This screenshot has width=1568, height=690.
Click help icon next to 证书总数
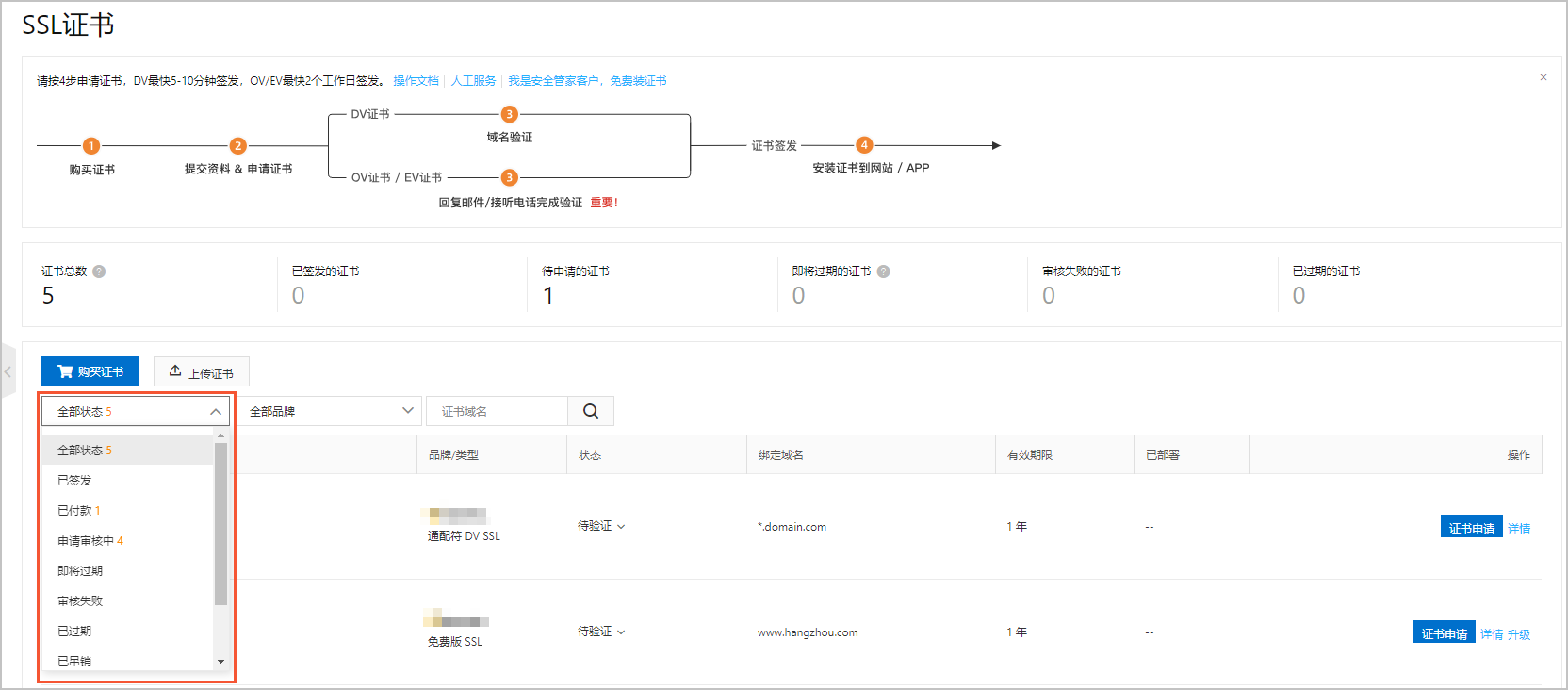point(99,271)
